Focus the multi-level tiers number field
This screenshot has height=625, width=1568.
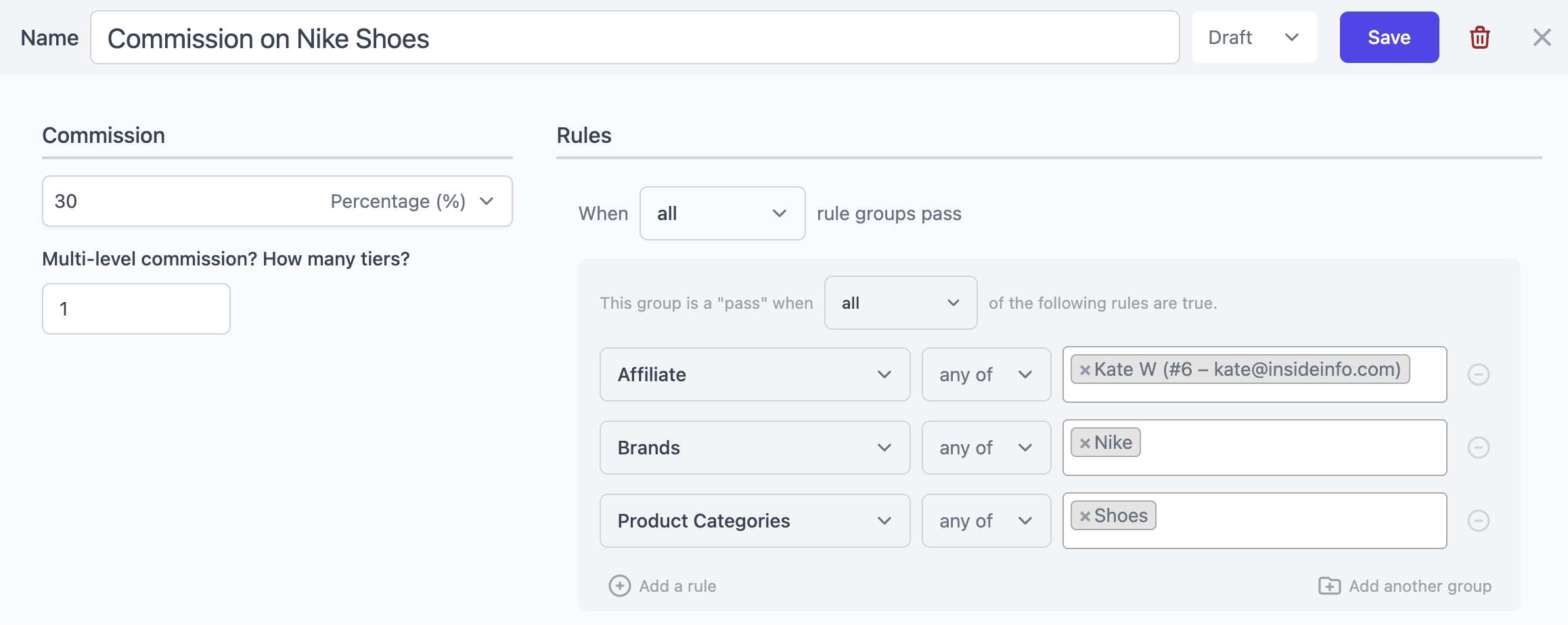coord(136,309)
